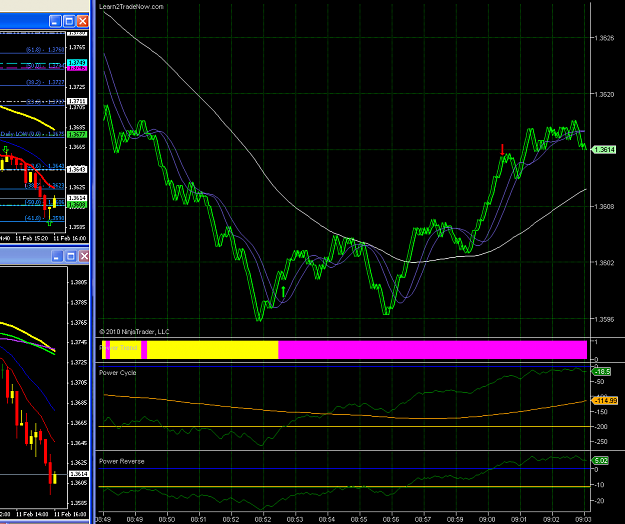Screen dimensions: 625x524
Task: Click the green down arrow in upper-left chart
Action: 6,151
